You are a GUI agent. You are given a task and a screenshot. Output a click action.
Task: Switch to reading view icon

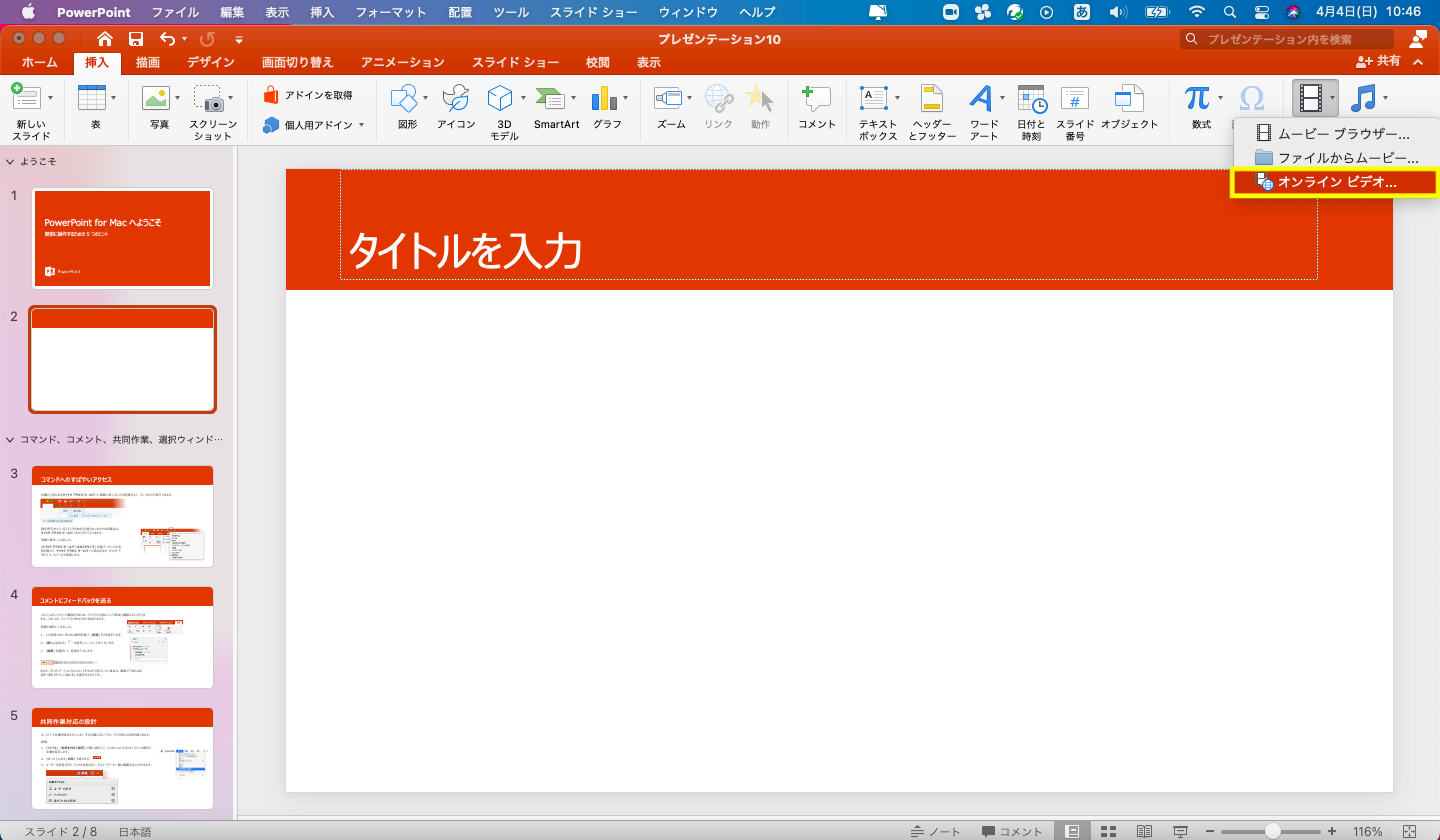pyautogui.click(x=1144, y=831)
